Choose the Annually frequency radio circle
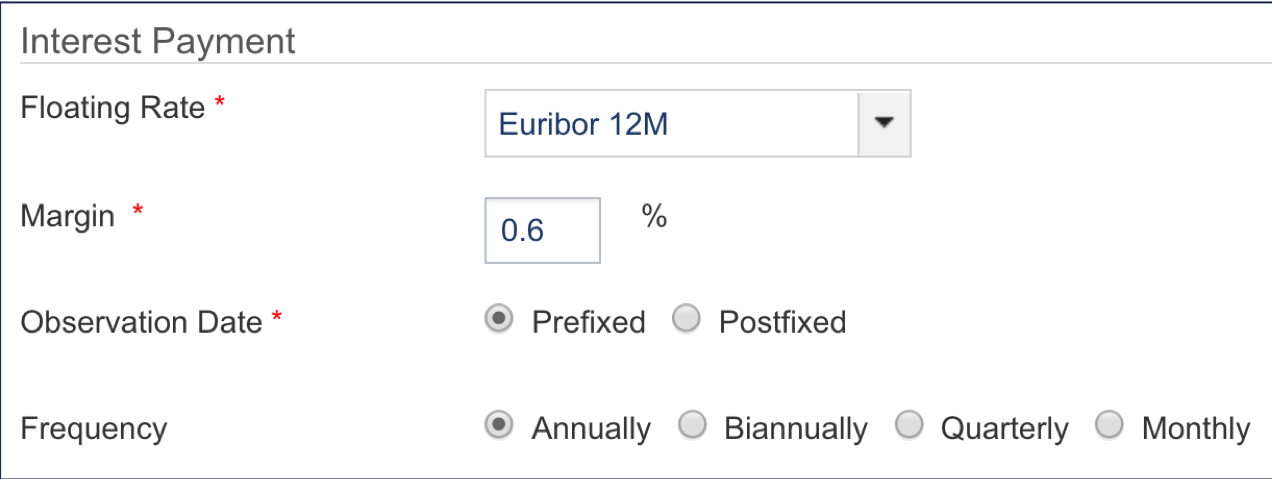 498,427
